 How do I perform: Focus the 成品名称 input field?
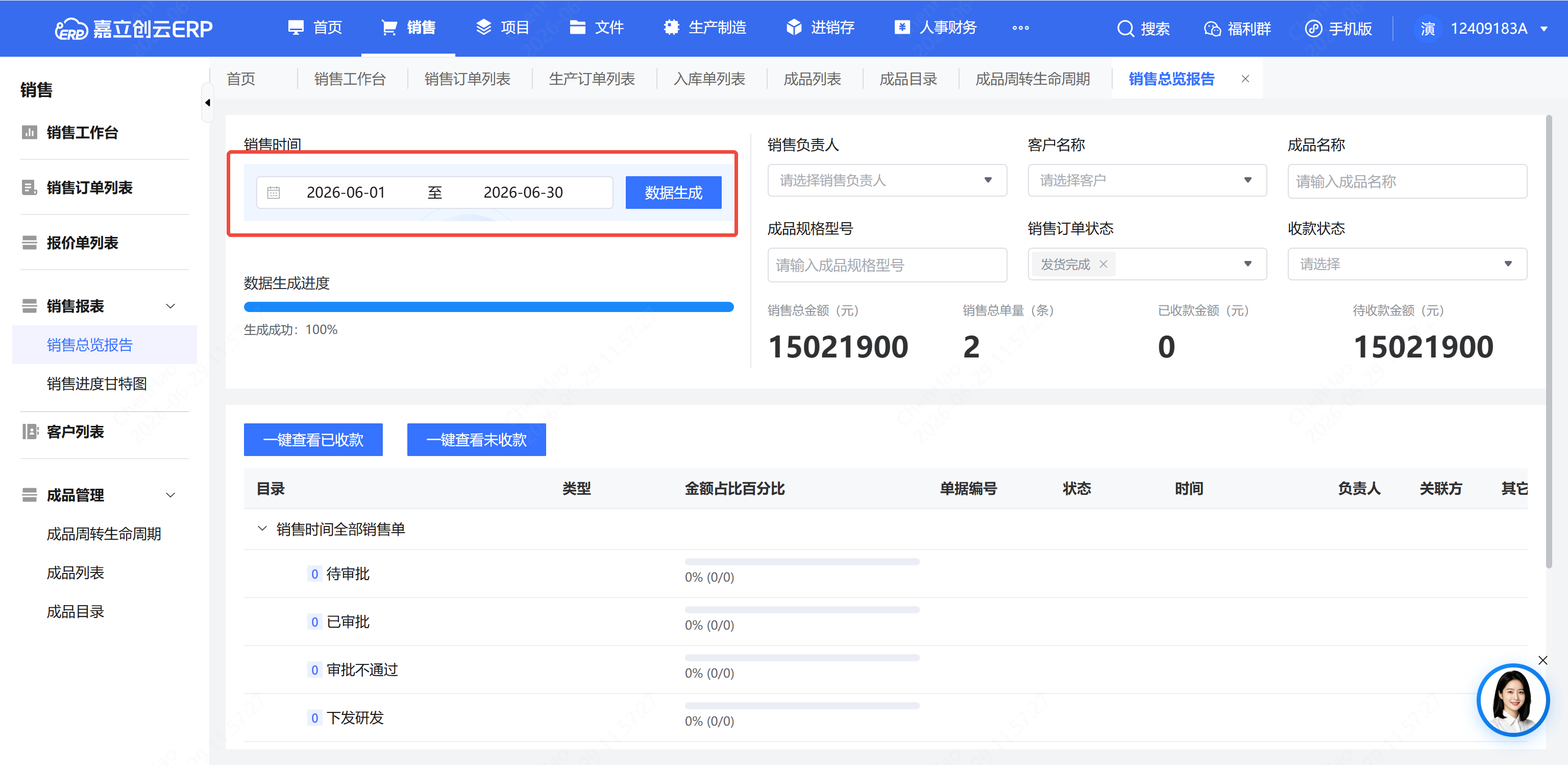pyautogui.click(x=1407, y=181)
